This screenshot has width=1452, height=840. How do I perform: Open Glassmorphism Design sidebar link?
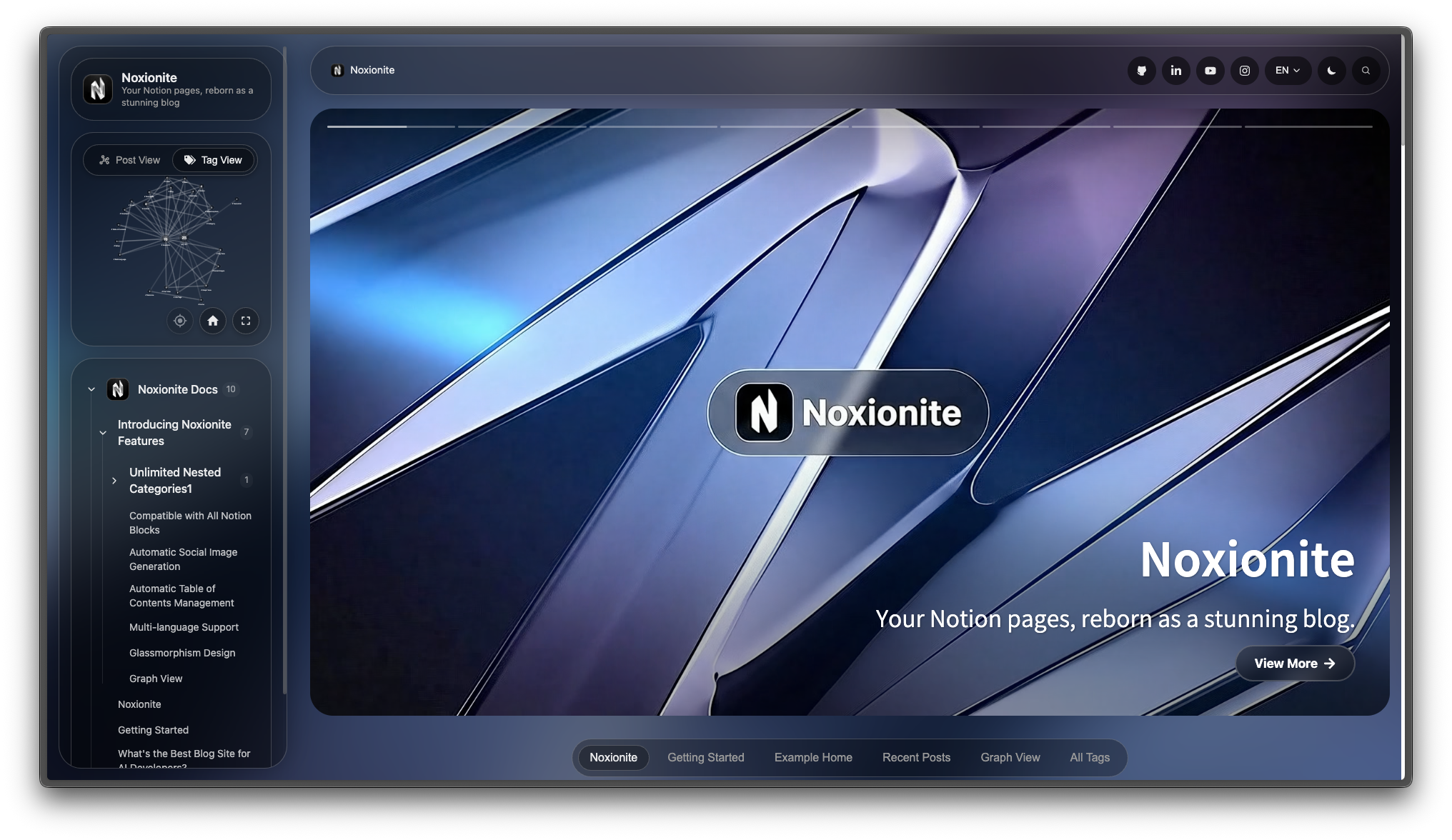[182, 653]
